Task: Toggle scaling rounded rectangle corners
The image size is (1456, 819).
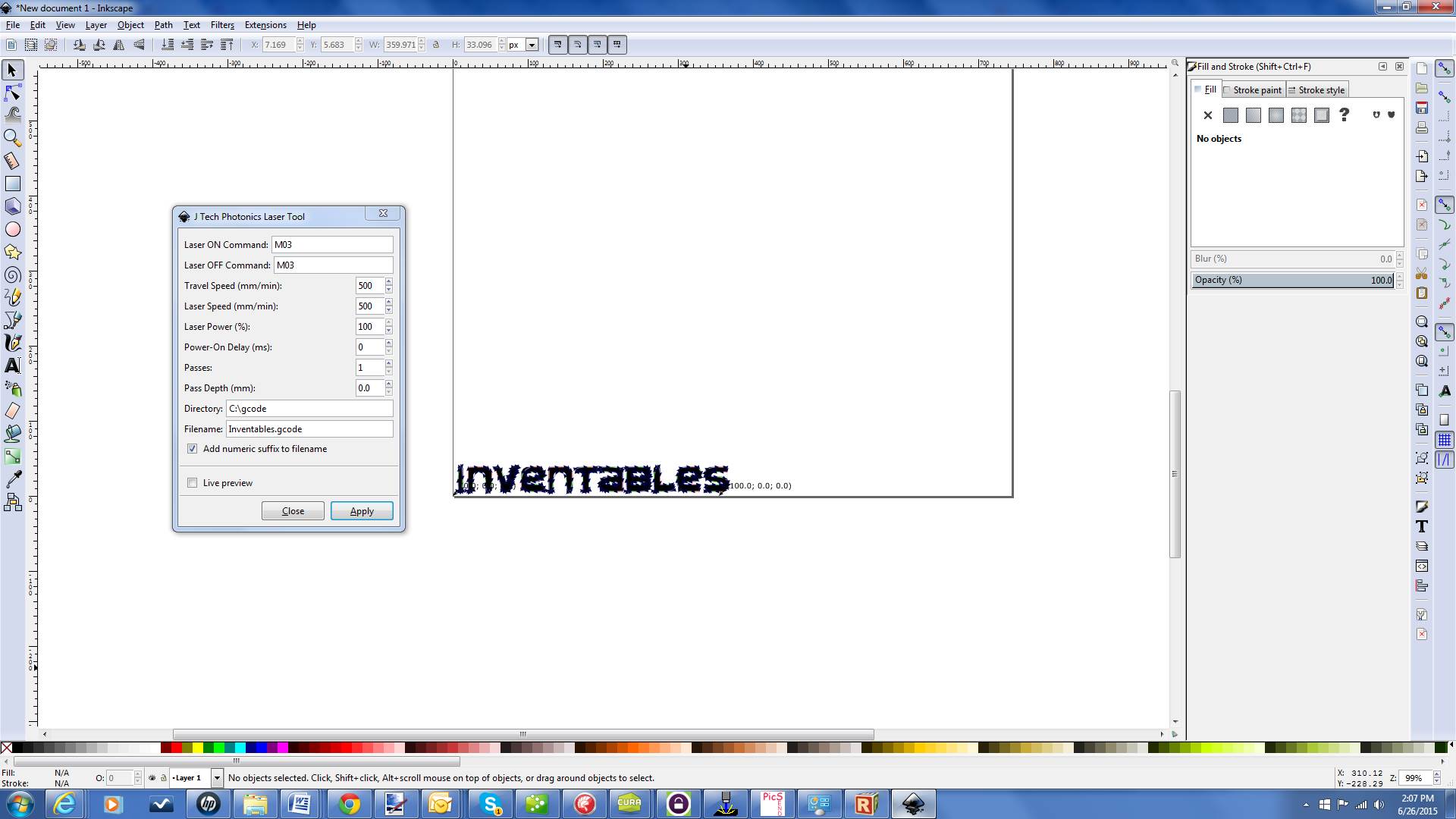Action: pos(578,45)
